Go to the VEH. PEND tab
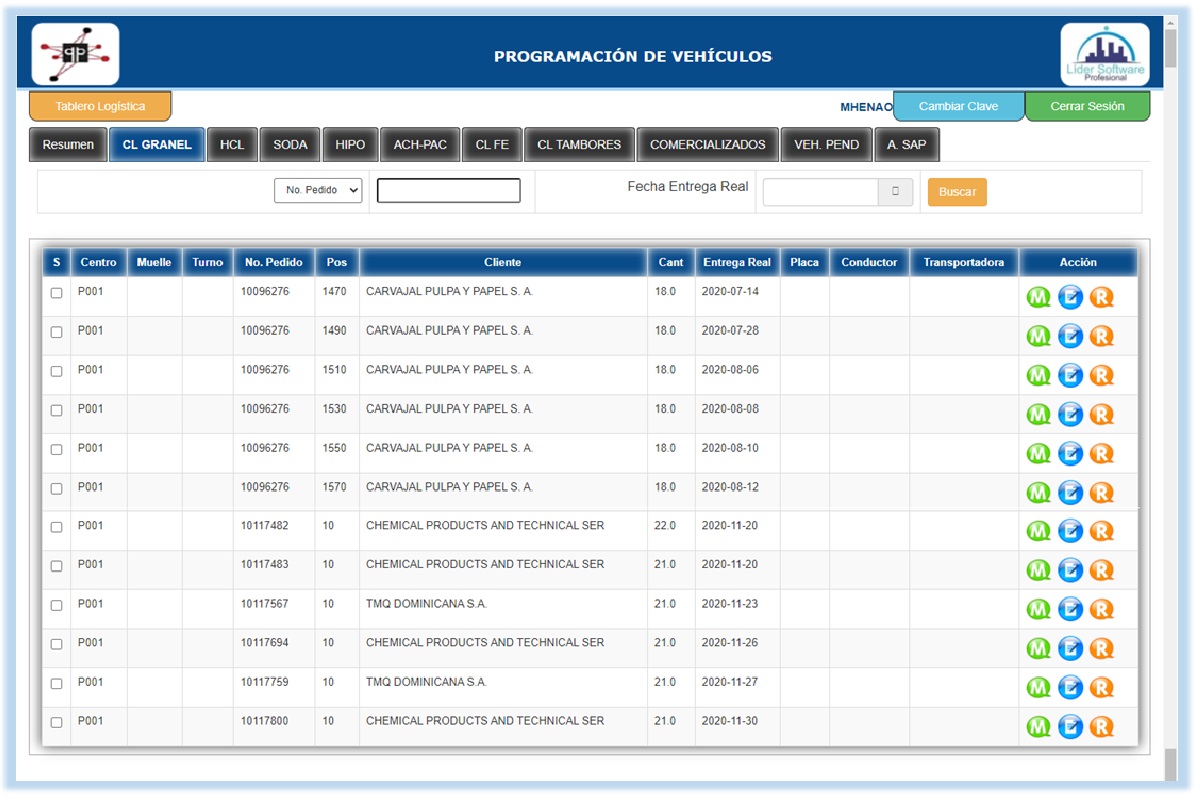1200x800 pixels. click(x=826, y=145)
